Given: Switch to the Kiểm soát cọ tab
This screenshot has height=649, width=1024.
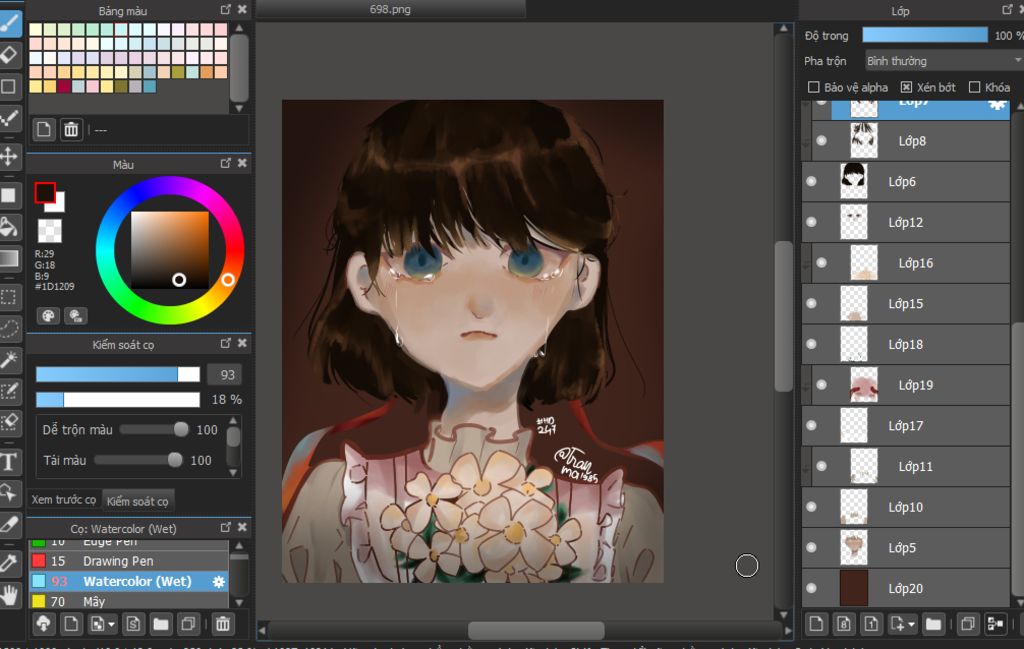Looking at the screenshot, I should click(x=138, y=501).
